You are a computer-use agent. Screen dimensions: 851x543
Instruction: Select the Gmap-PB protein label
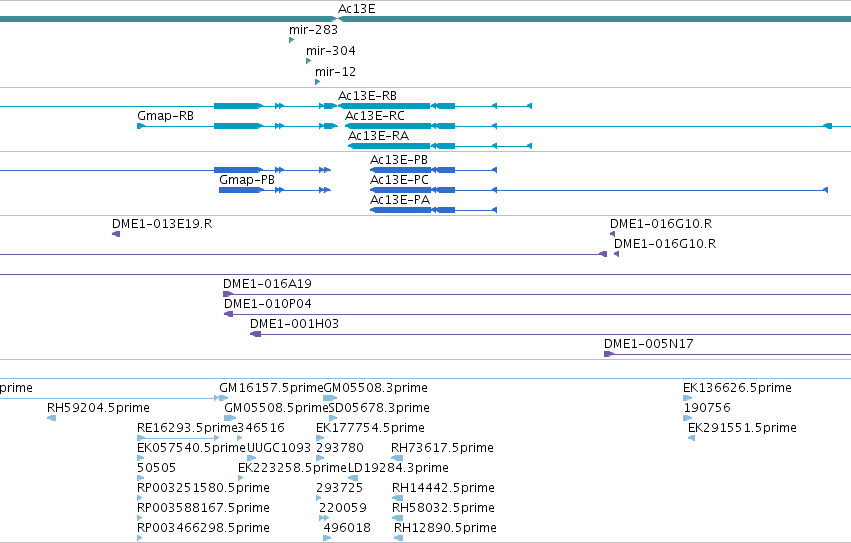tap(247, 180)
